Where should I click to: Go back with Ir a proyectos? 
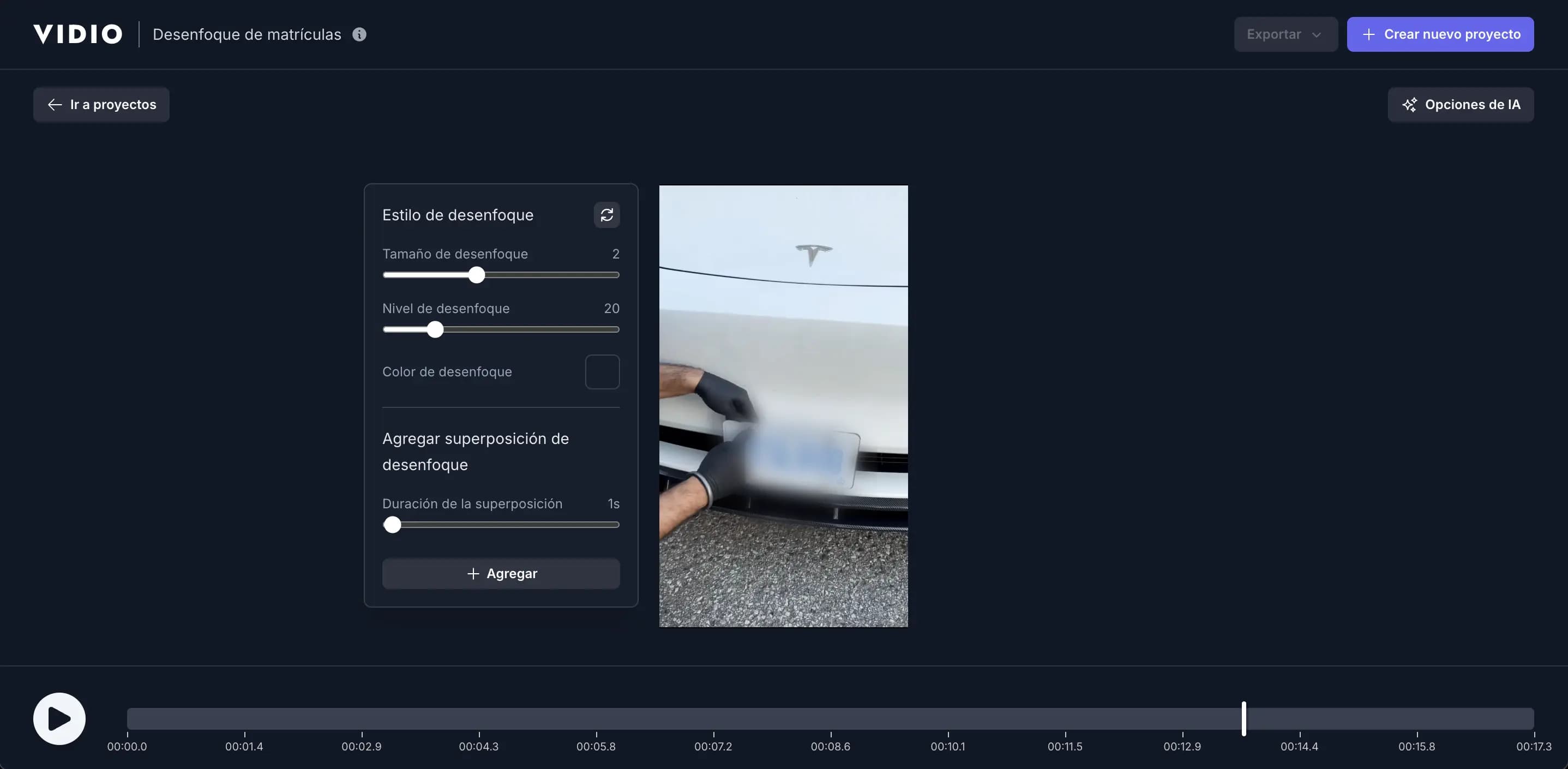(x=101, y=105)
